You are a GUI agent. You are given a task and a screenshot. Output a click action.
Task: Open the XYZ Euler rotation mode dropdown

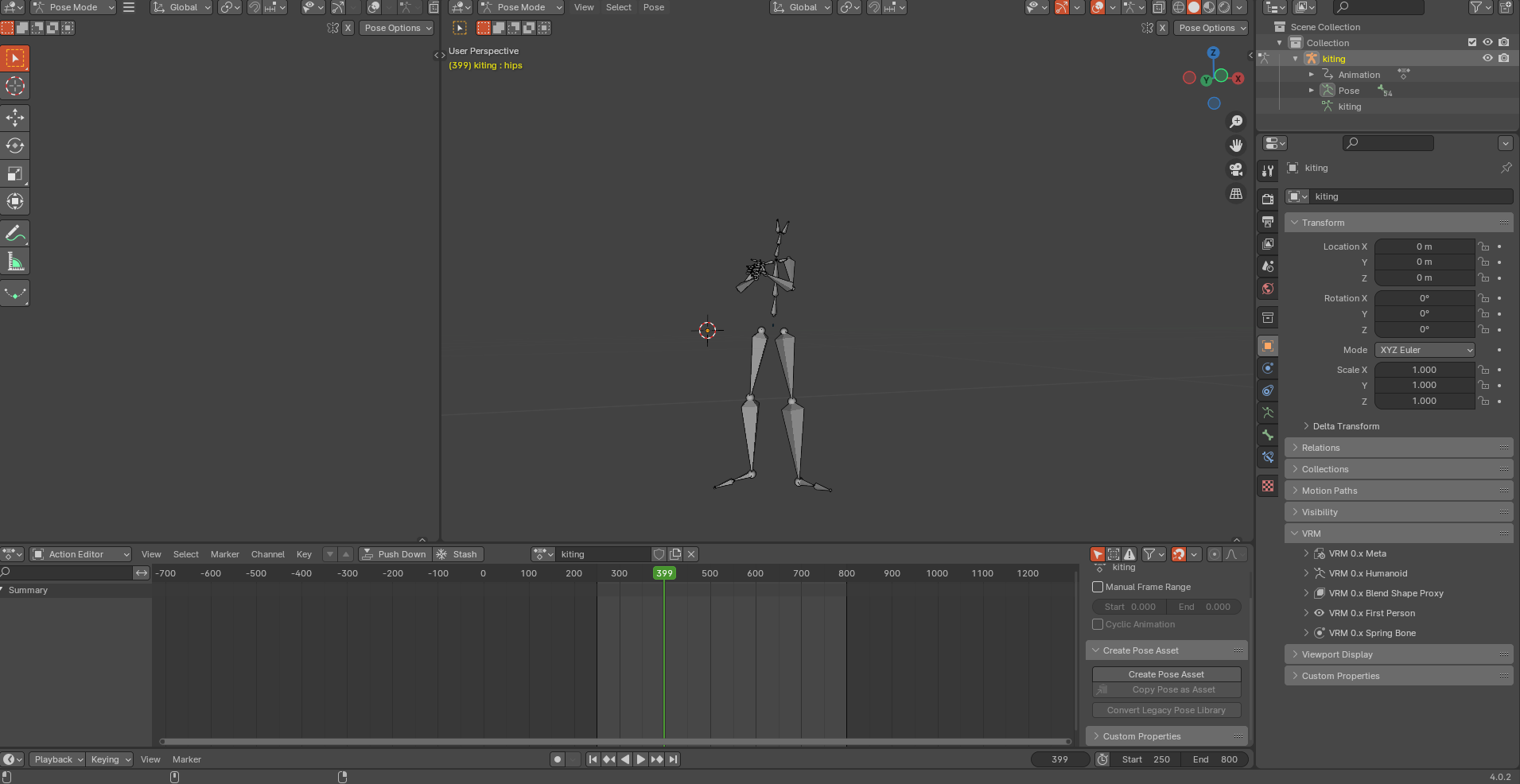coord(1425,350)
